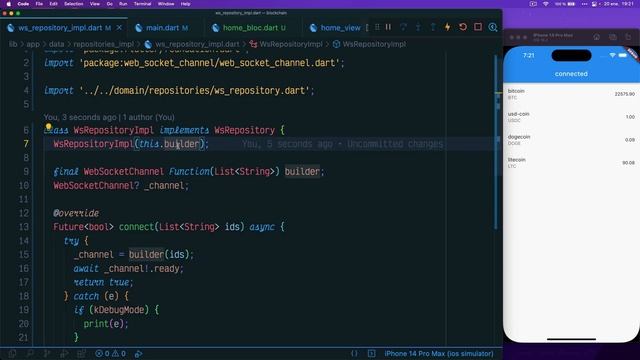Open Dart DevTools widget inspector icon
The image size is (640, 360).
(493, 27)
